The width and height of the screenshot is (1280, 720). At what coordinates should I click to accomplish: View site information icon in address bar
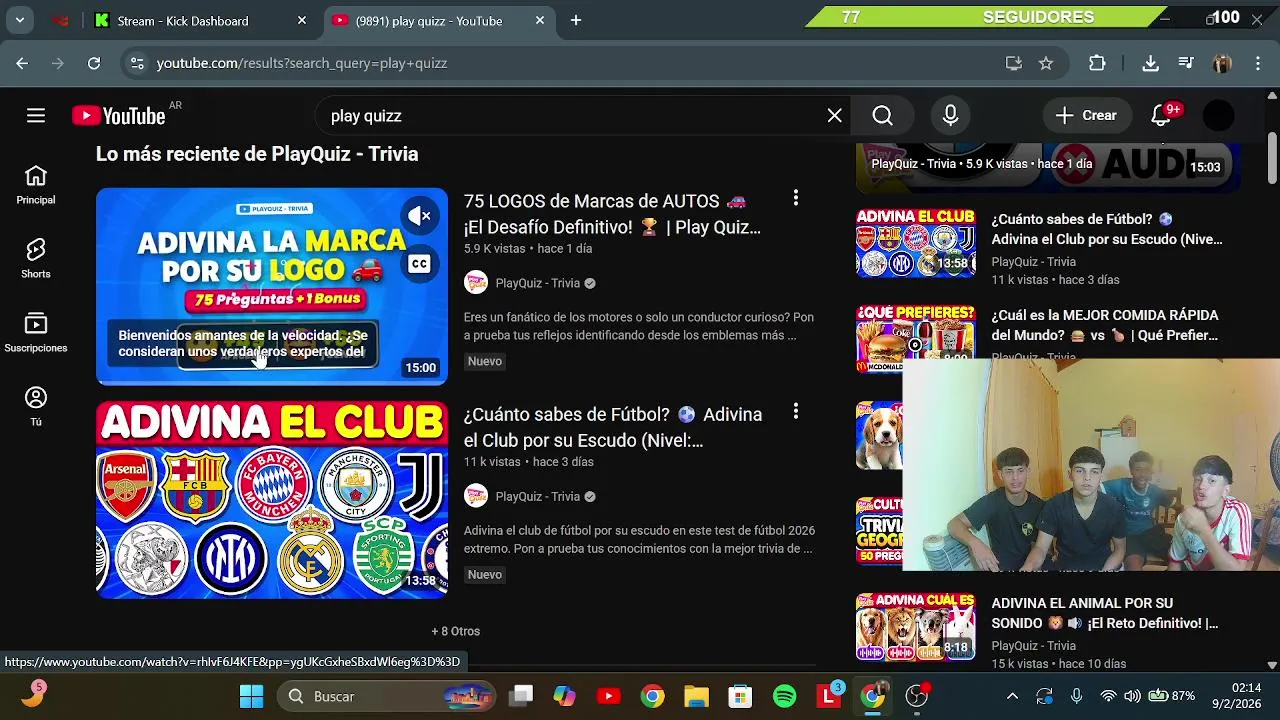(138, 63)
